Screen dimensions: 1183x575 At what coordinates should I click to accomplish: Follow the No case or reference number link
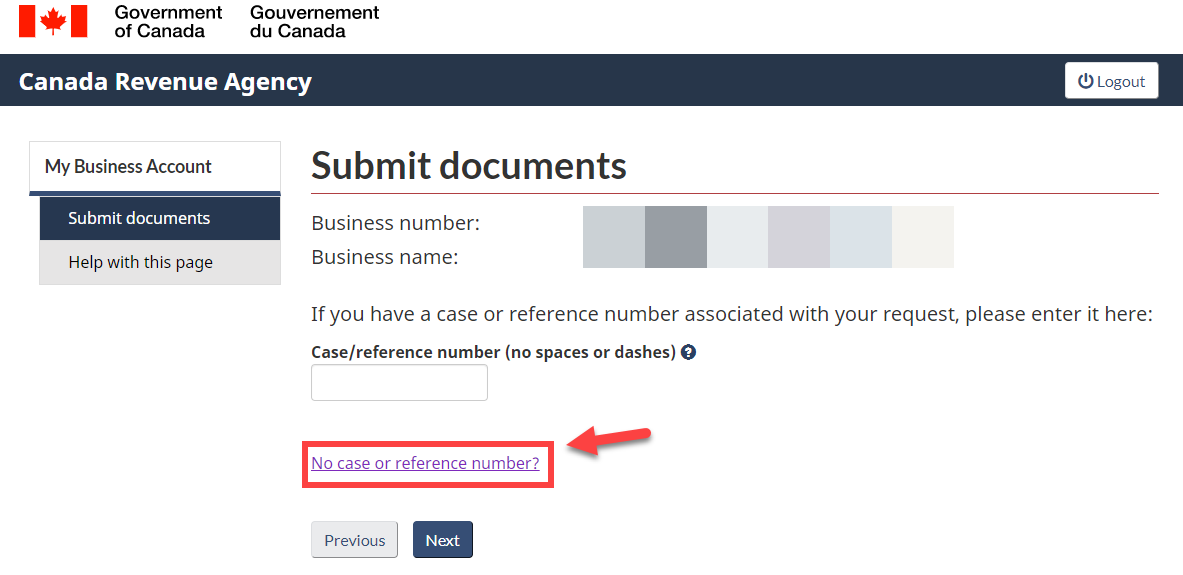click(425, 463)
